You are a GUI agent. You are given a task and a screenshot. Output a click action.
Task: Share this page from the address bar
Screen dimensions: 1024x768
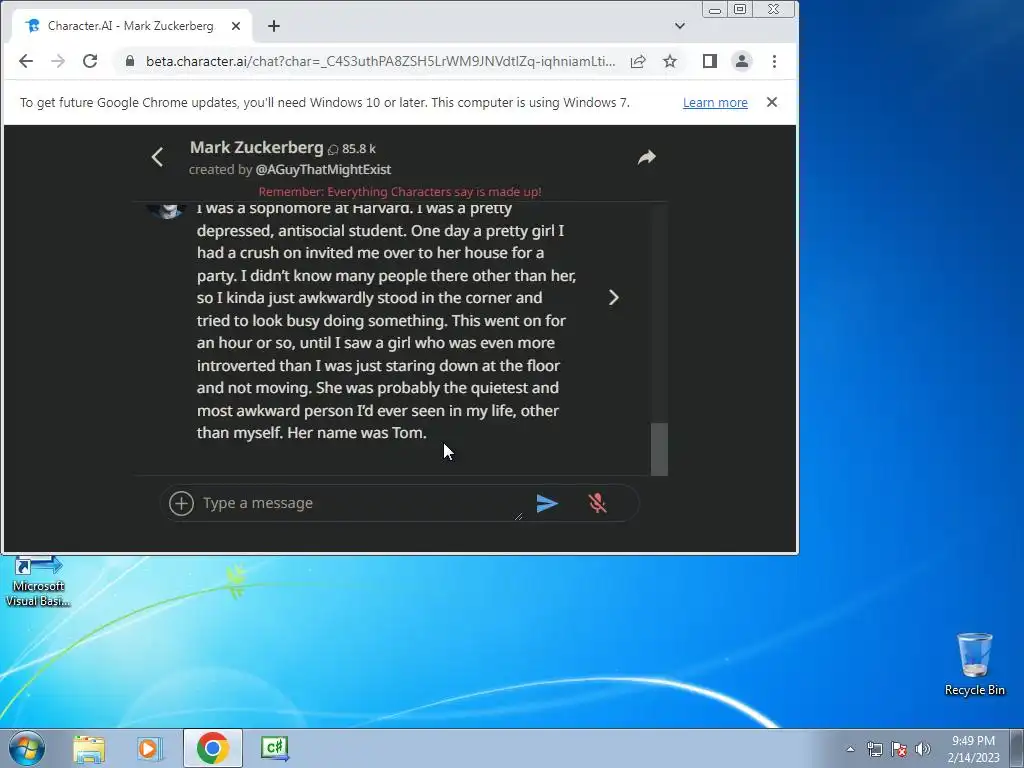[638, 61]
